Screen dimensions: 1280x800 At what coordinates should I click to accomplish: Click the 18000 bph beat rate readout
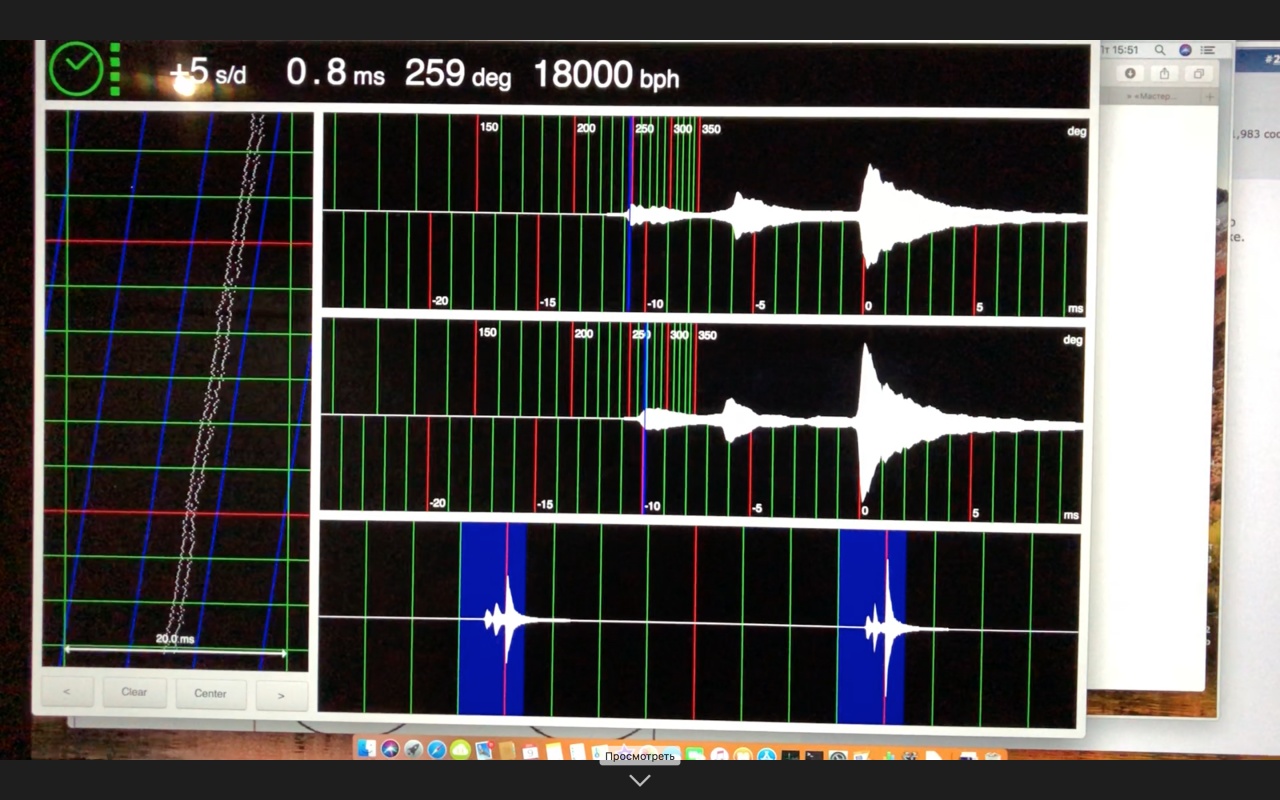(605, 74)
